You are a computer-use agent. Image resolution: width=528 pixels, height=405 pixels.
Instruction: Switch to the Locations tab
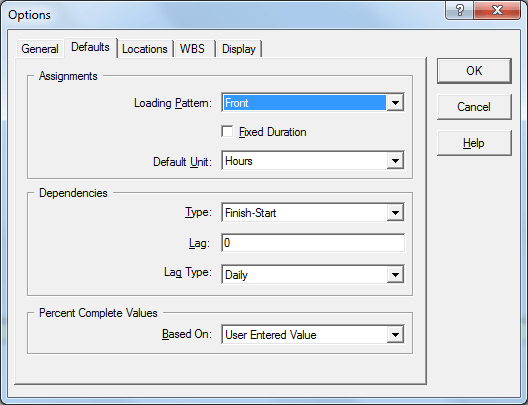pos(145,49)
